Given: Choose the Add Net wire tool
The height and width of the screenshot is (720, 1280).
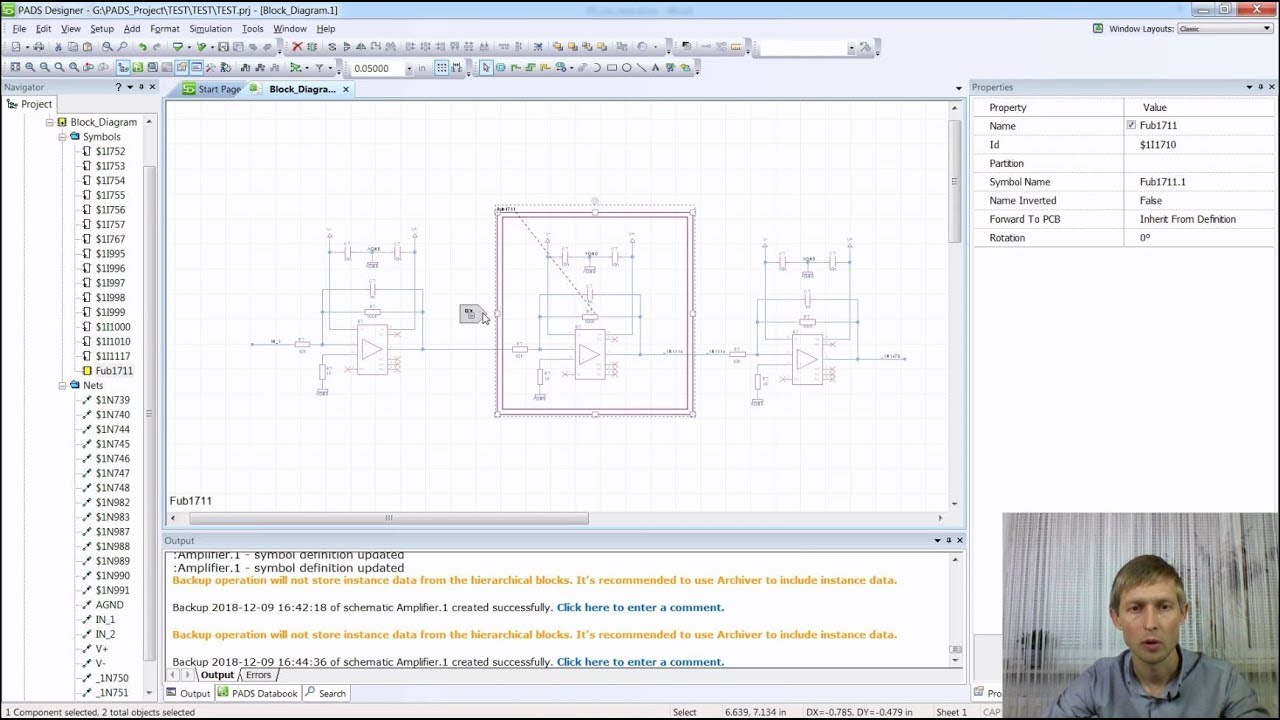Looking at the screenshot, I should point(516,68).
